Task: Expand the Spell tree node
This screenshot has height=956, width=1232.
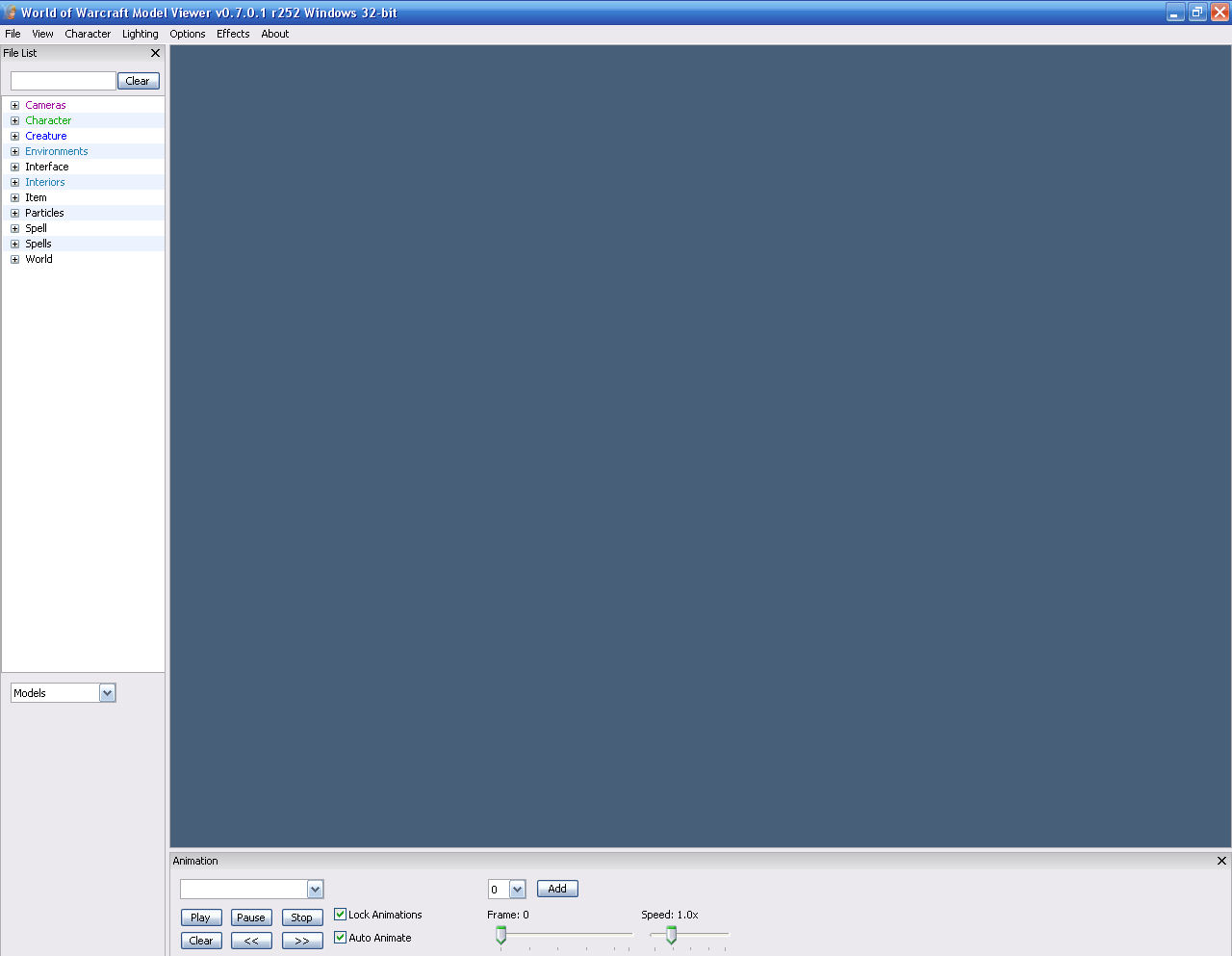Action: [14, 228]
